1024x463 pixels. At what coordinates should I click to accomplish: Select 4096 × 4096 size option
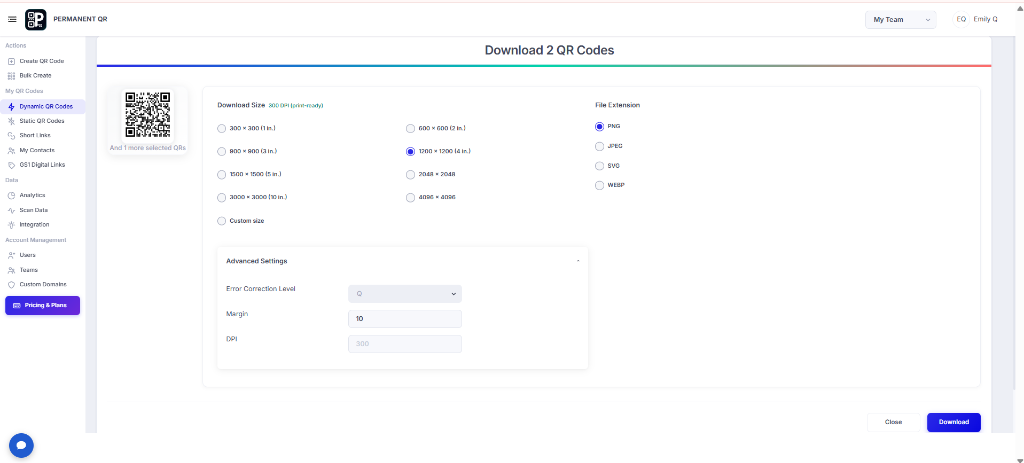[x=410, y=197]
